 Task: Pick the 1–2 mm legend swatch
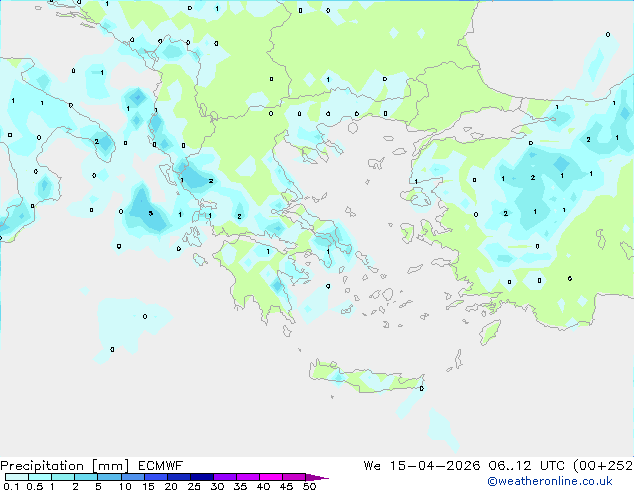63,477
